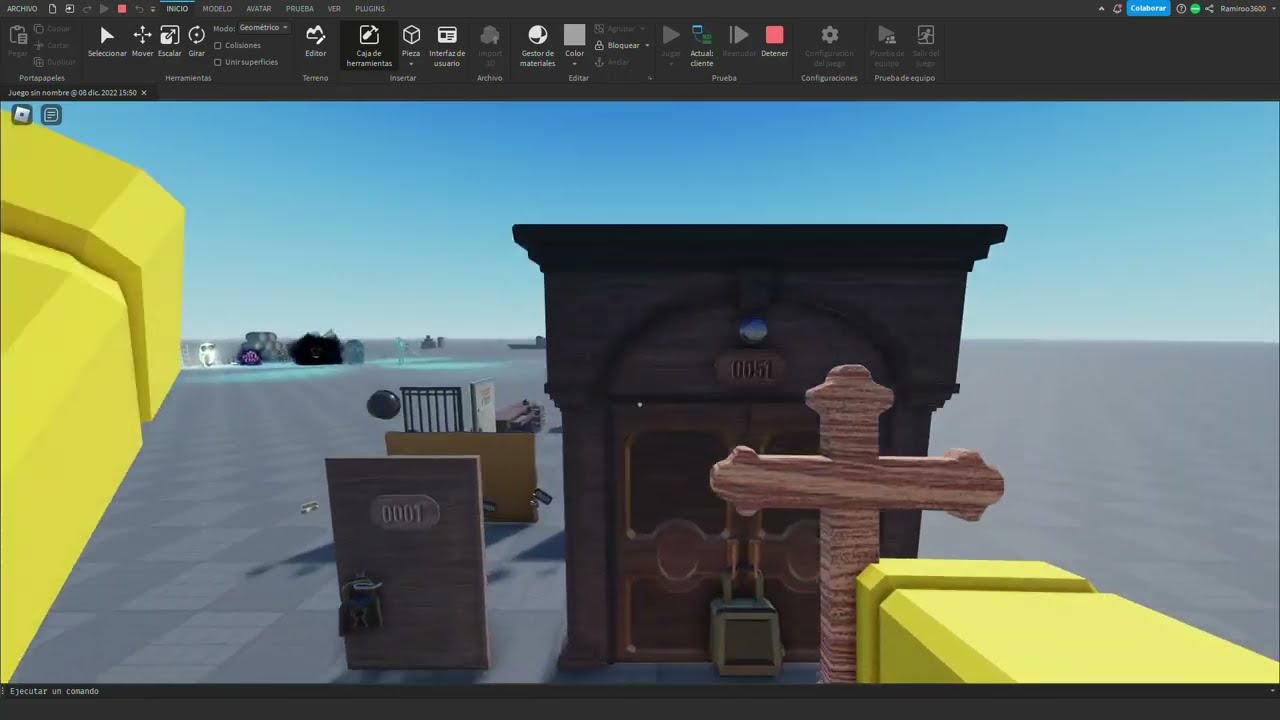1280x720 pixels.
Task: Click the share icon near username
Action: tap(1210, 8)
